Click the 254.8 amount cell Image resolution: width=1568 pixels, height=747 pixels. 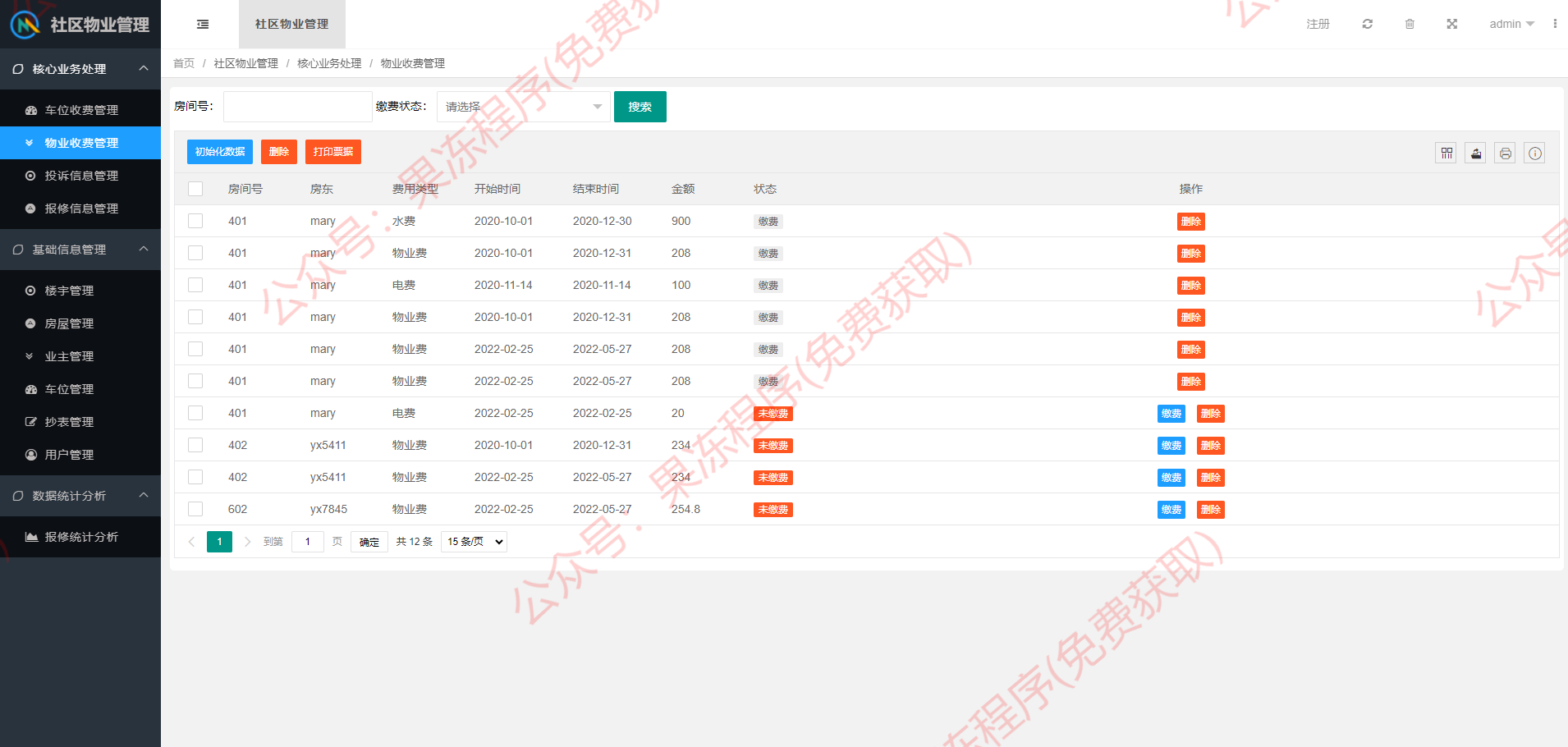(685, 509)
